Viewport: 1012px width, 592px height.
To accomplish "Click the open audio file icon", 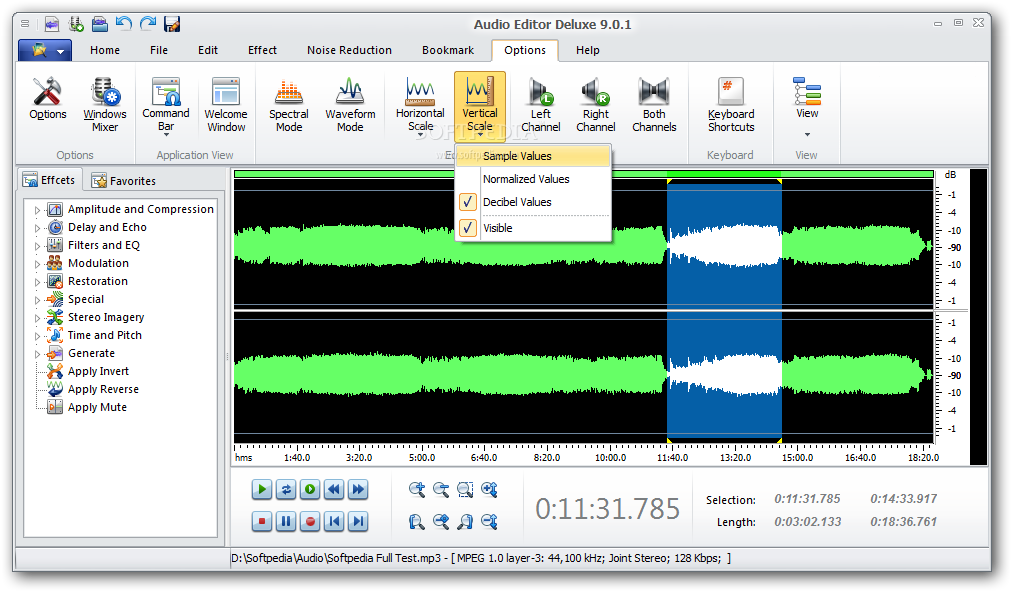I will point(100,25).
